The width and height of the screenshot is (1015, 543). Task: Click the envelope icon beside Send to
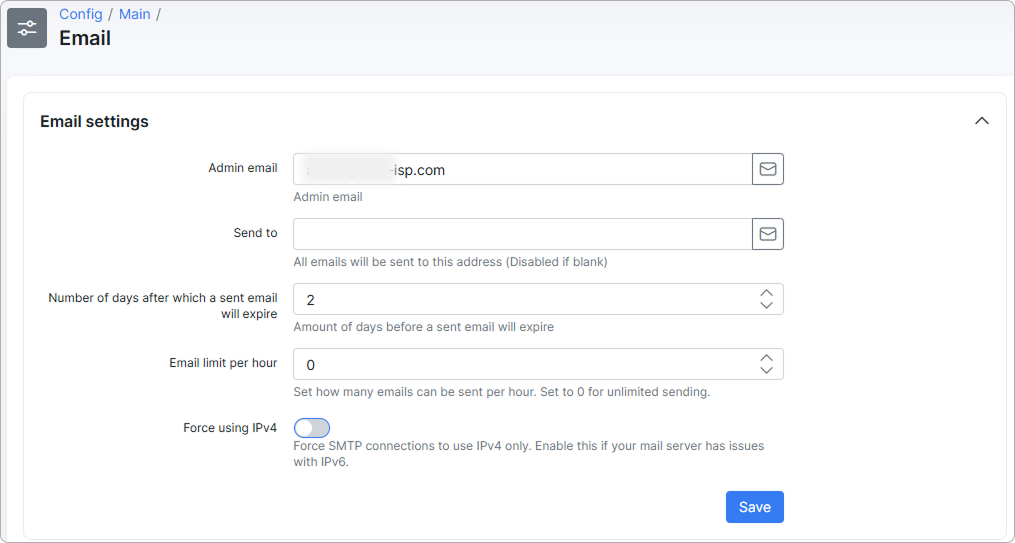(x=768, y=234)
